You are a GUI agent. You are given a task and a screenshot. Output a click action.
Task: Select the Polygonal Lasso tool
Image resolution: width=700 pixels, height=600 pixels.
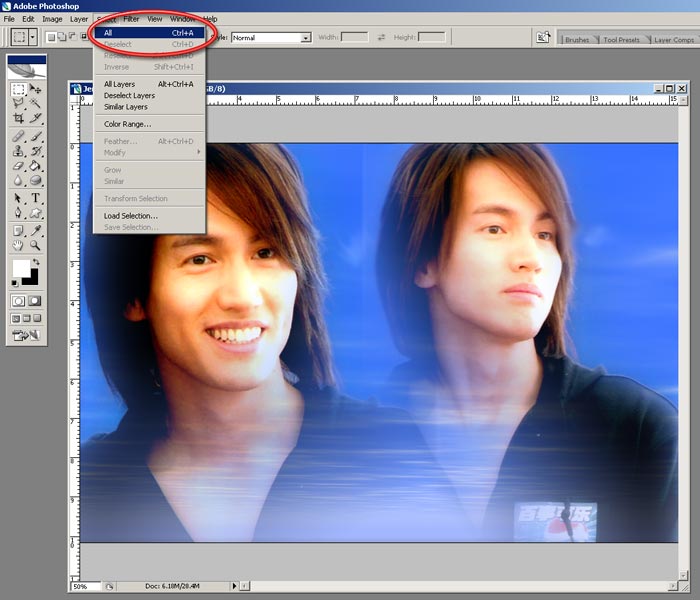coord(18,104)
